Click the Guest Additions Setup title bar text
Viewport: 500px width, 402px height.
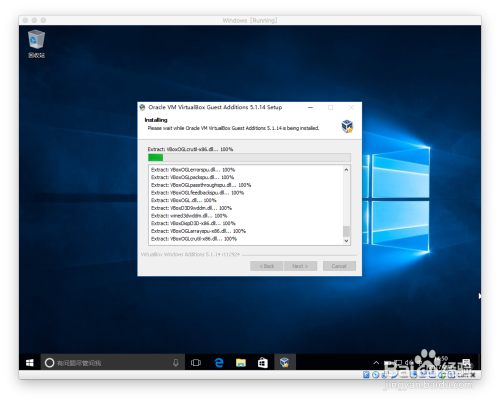point(215,107)
